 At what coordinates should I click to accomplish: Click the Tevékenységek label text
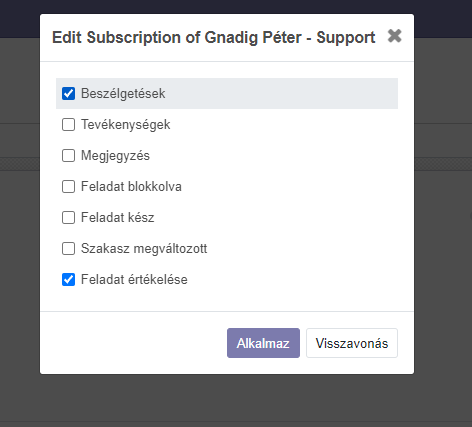pos(126,125)
